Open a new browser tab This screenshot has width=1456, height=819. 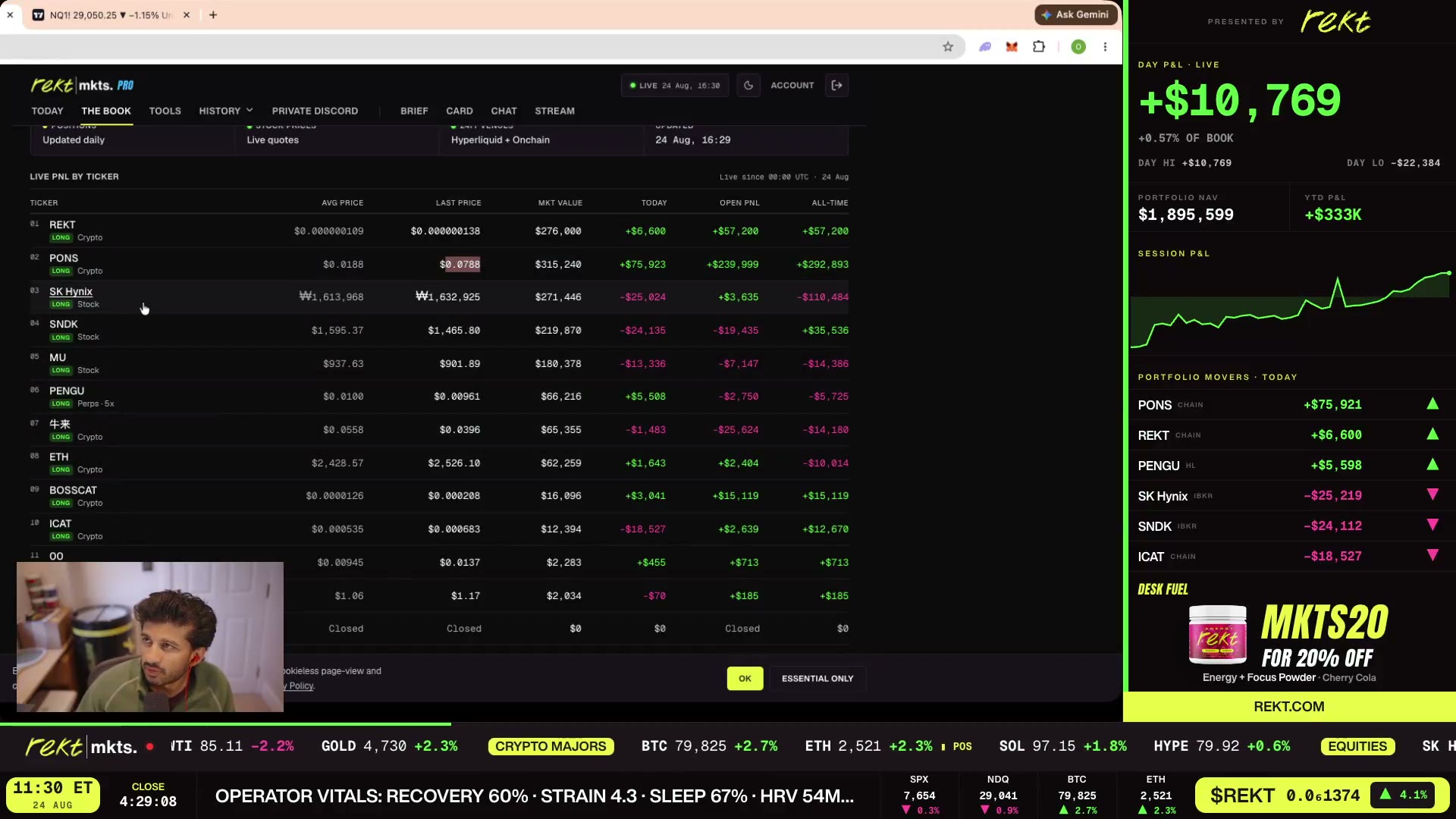[x=213, y=15]
